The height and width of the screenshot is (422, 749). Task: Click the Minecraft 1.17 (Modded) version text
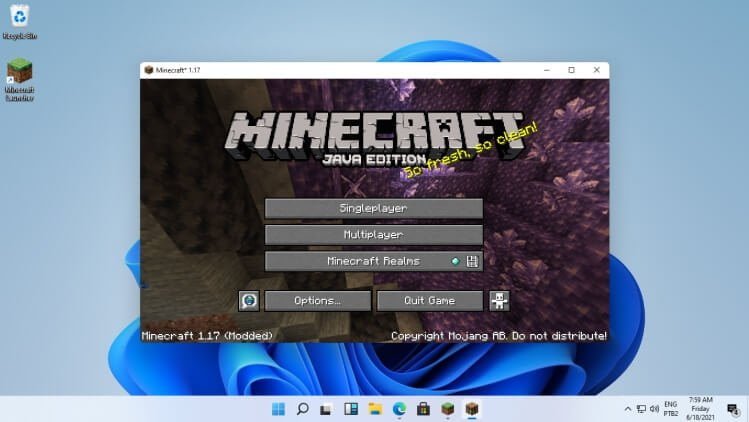coord(207,336)
